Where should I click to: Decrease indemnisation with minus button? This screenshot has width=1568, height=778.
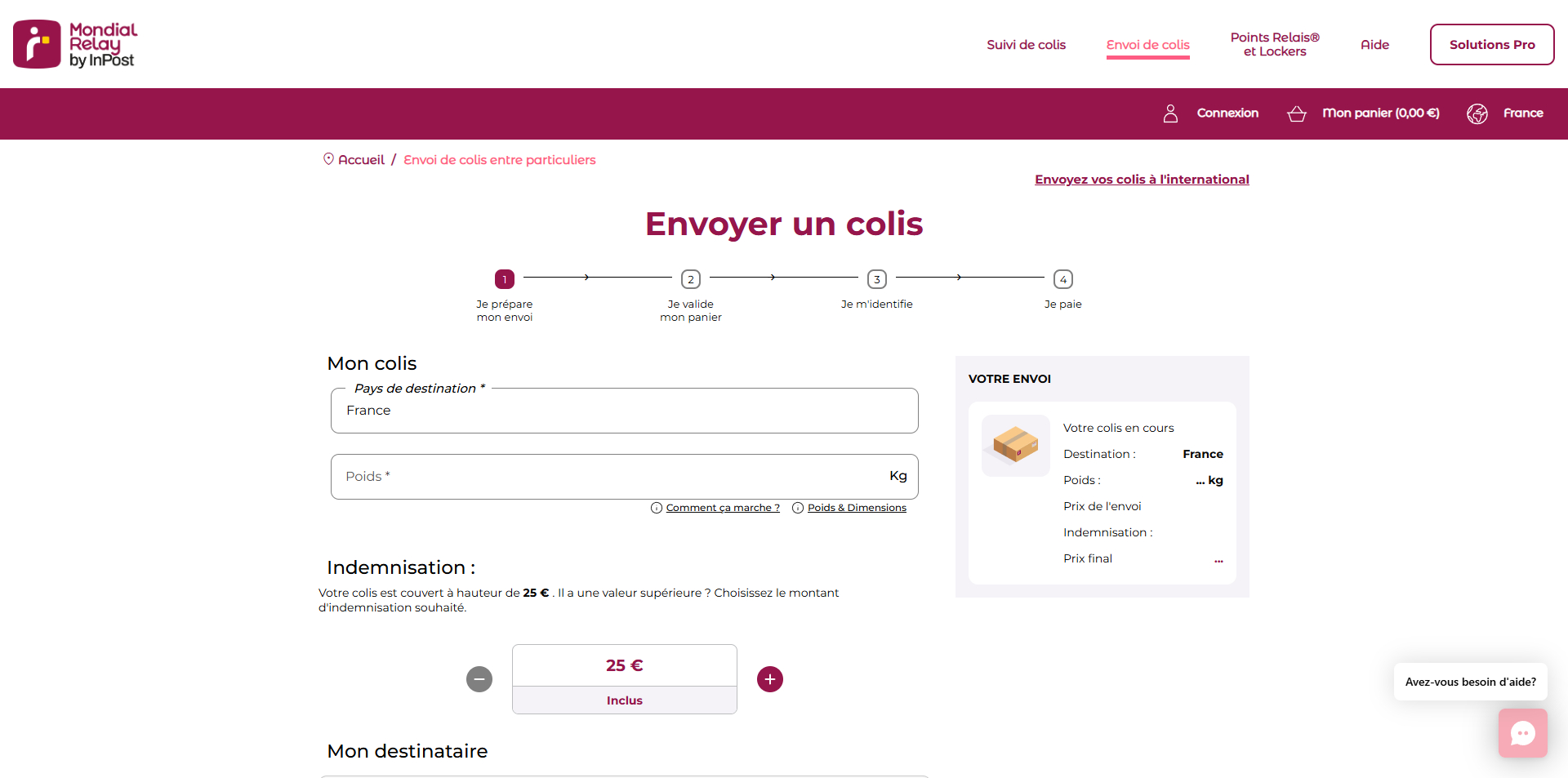pos(479,679)
